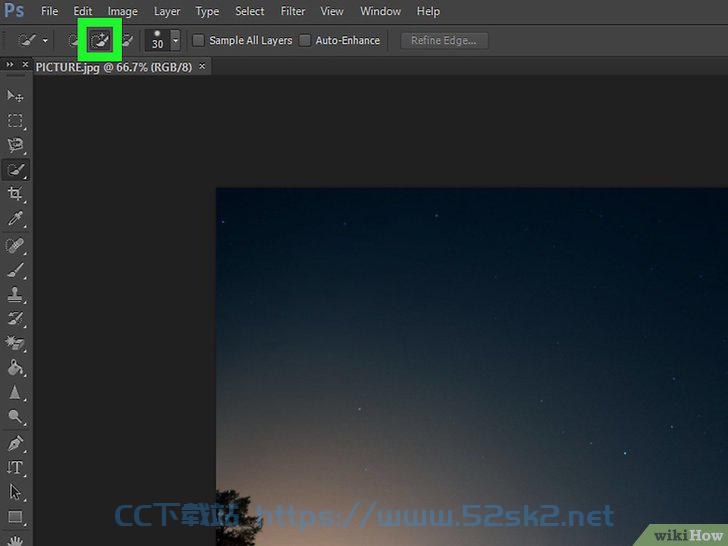Click the Photoshop Ps logo

point(14,10)
